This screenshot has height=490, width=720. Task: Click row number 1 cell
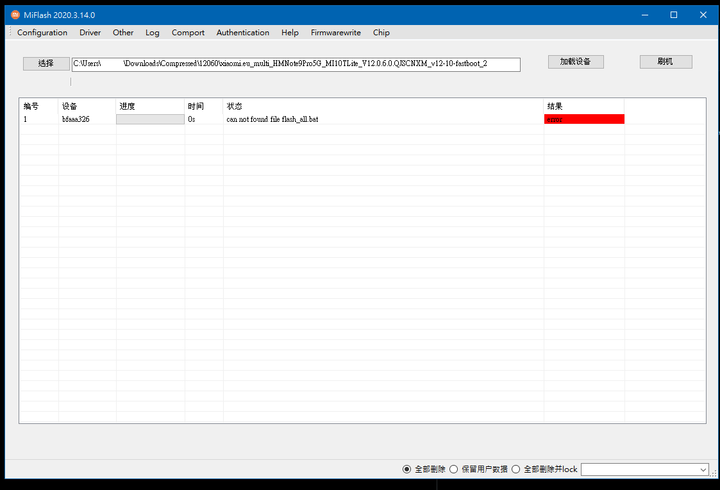25,119
